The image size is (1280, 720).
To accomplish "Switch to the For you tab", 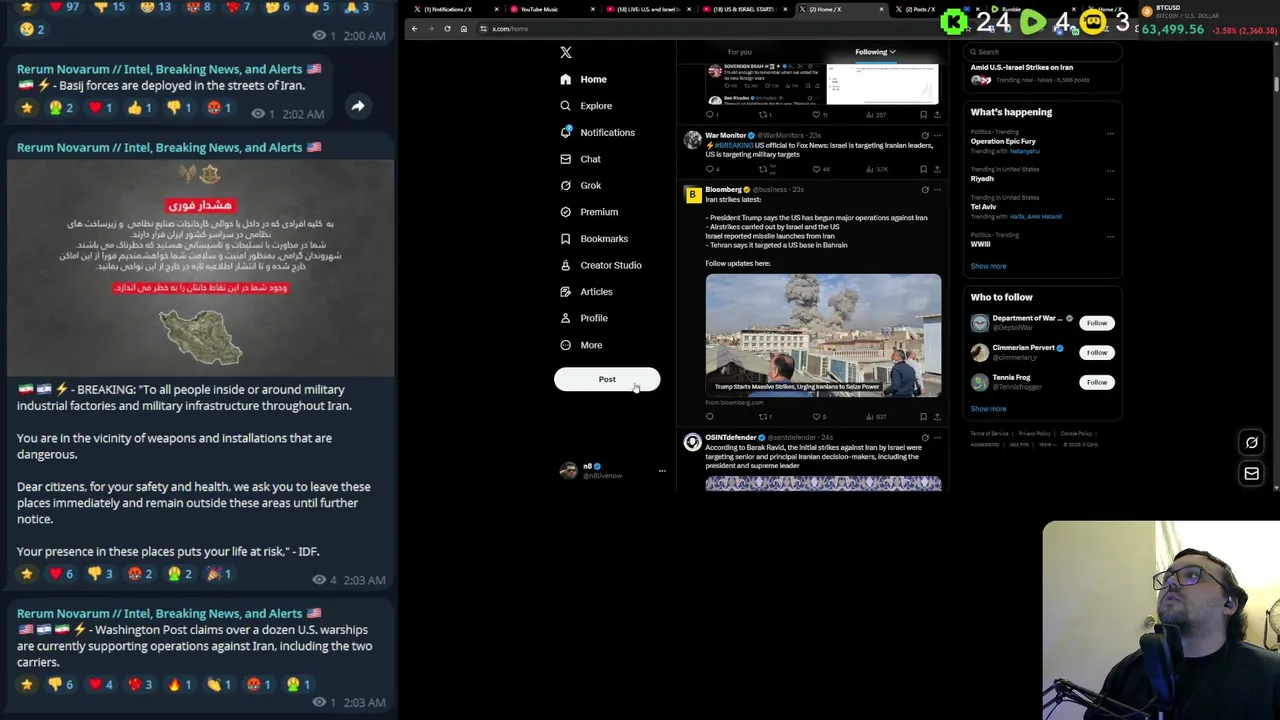I will point(740,52).
